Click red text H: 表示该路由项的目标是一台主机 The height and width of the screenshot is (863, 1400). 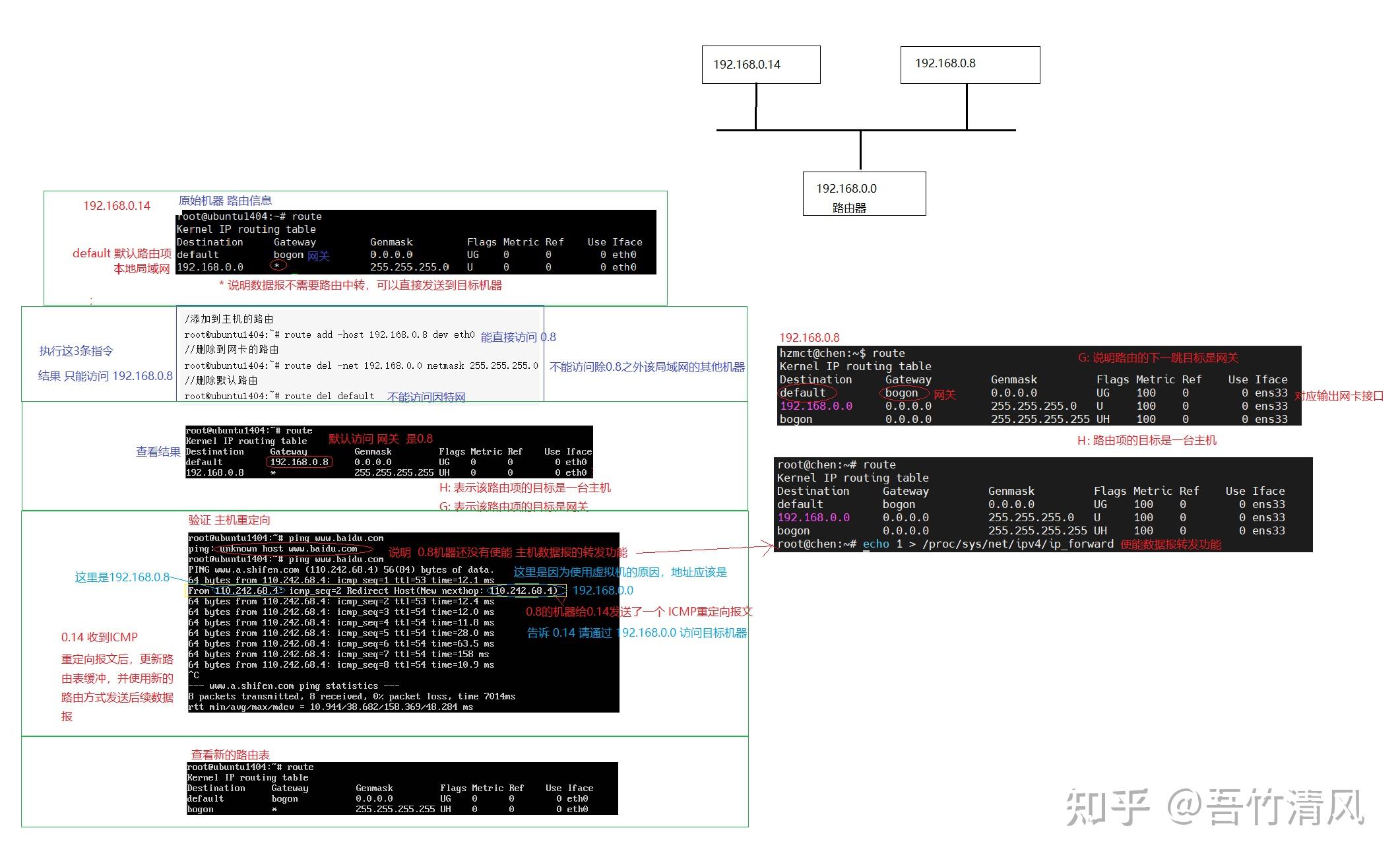(525, 488)
